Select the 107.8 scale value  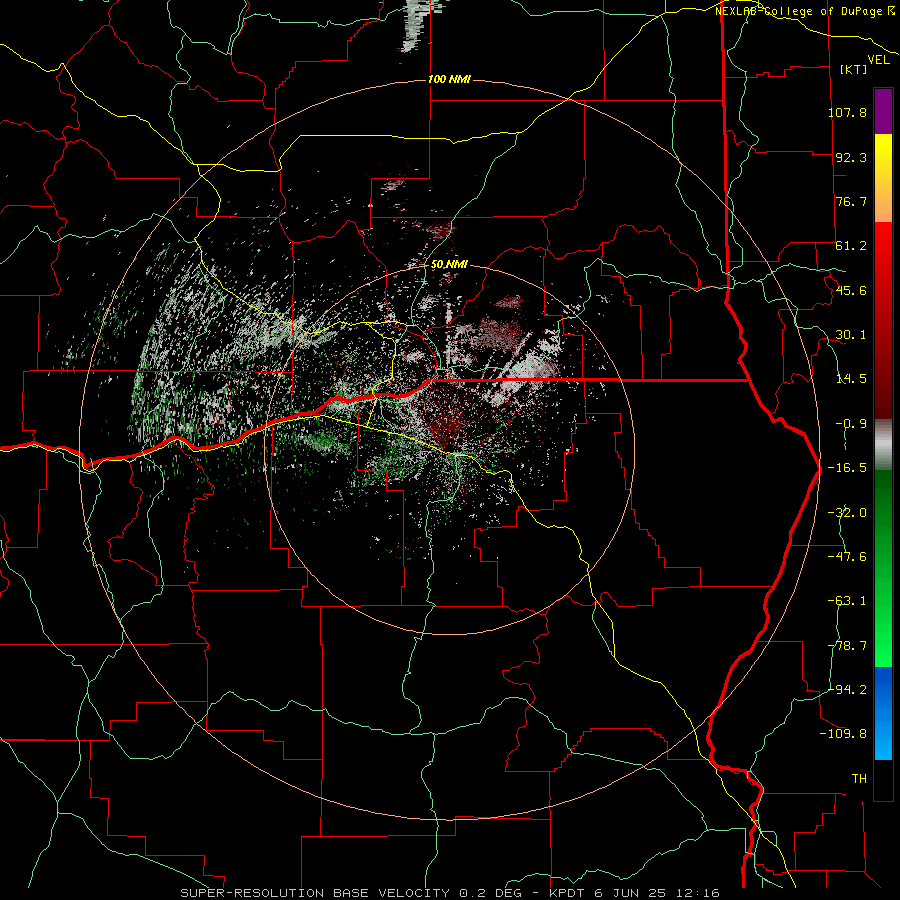(x=847, y=112)
